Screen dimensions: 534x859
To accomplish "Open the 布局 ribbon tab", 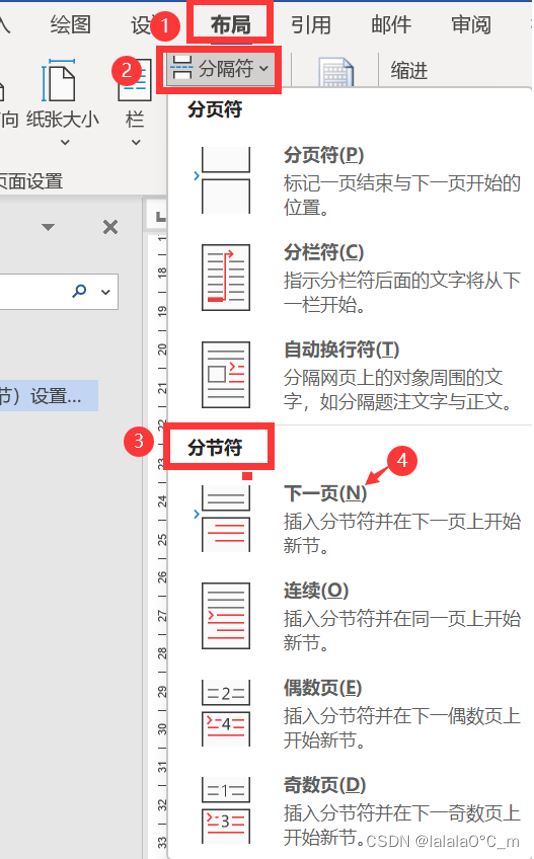I will pos(231,24).
